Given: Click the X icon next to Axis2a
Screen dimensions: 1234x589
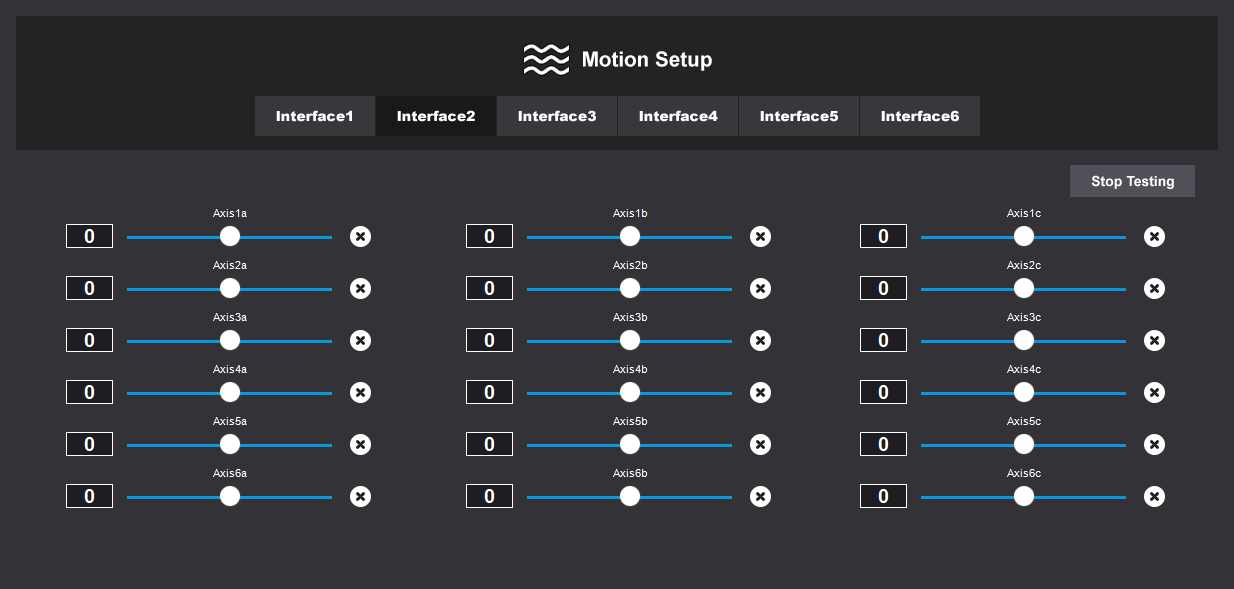Looking at the screenshot, I should click(360, 289).
